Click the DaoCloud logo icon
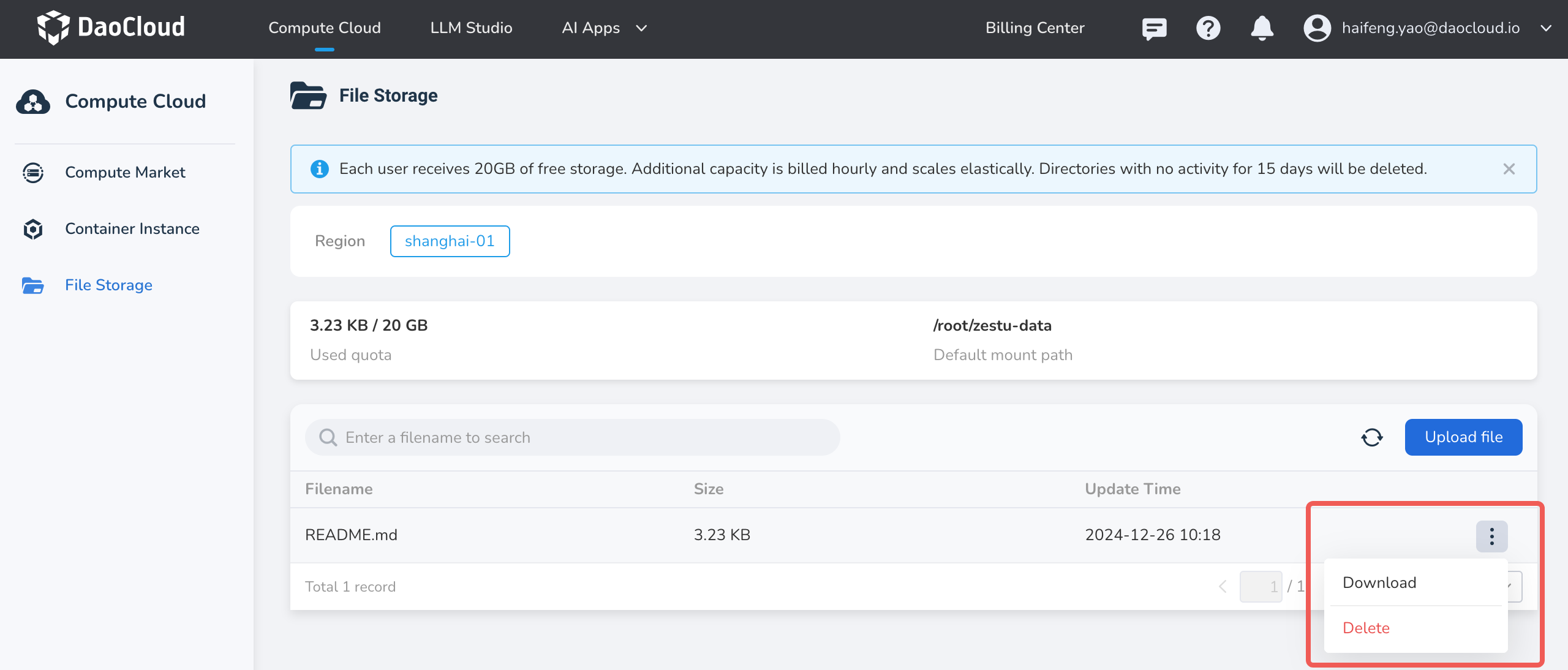Screen dimensions: 1568x670 53,28
